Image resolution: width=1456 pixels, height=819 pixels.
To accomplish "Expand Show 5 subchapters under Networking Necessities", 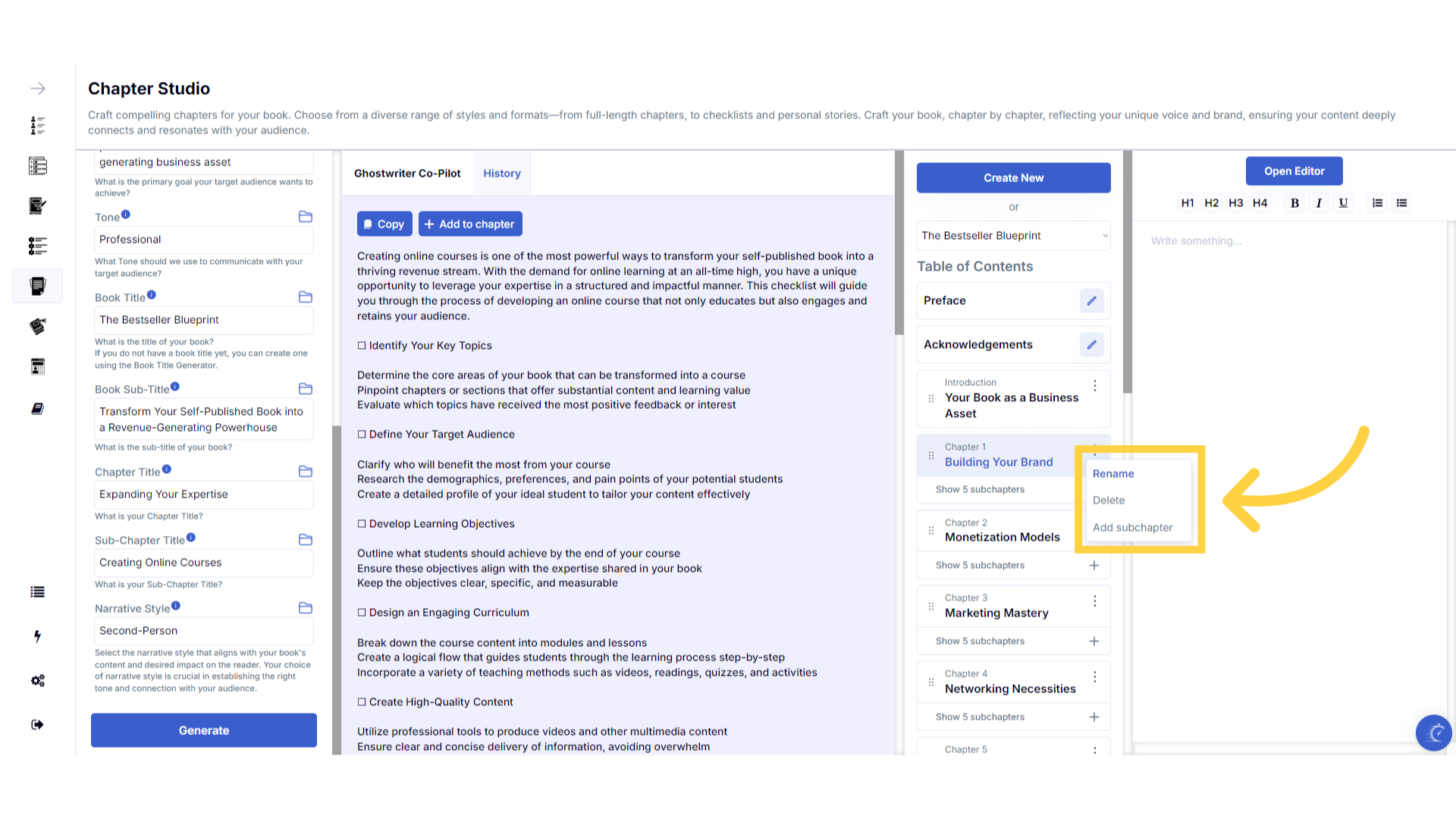I will point(980,717).
